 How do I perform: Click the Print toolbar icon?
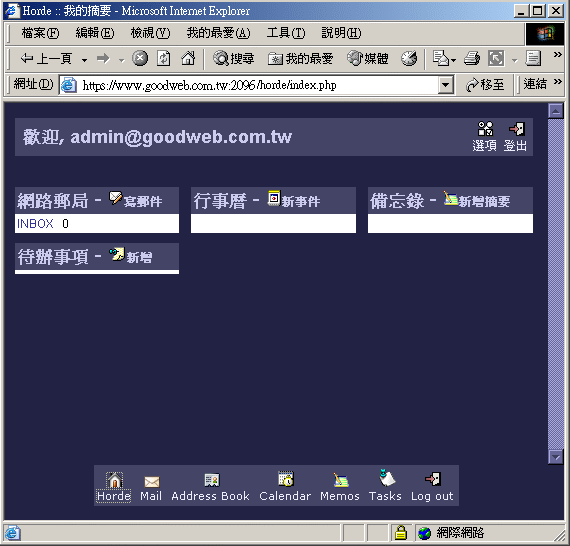[x=472, y=58]
